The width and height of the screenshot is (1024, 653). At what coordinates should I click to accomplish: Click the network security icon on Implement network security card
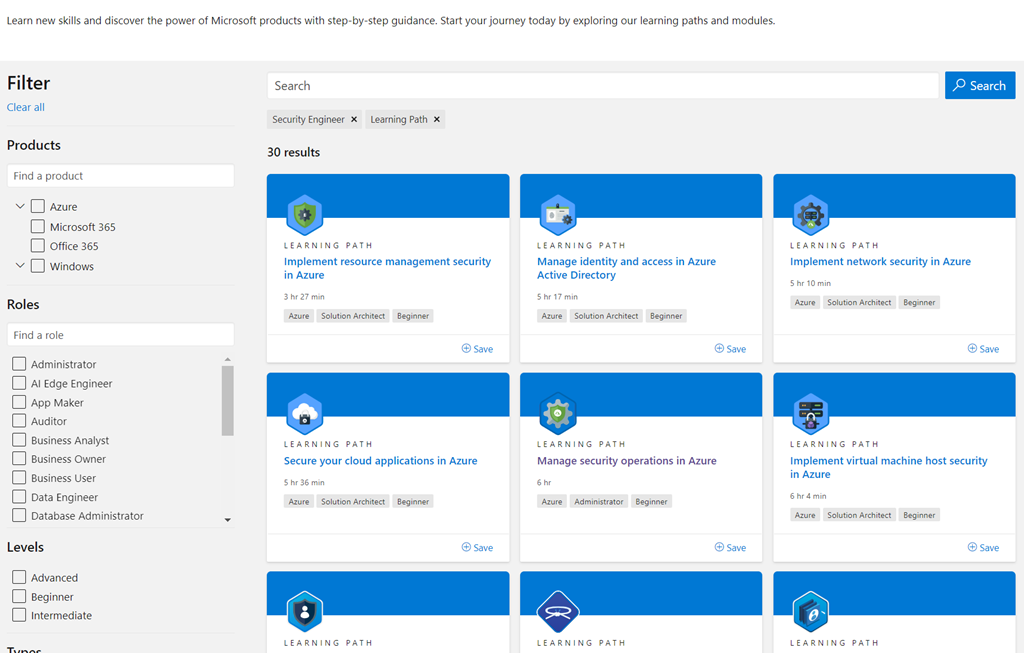[810, 214]
